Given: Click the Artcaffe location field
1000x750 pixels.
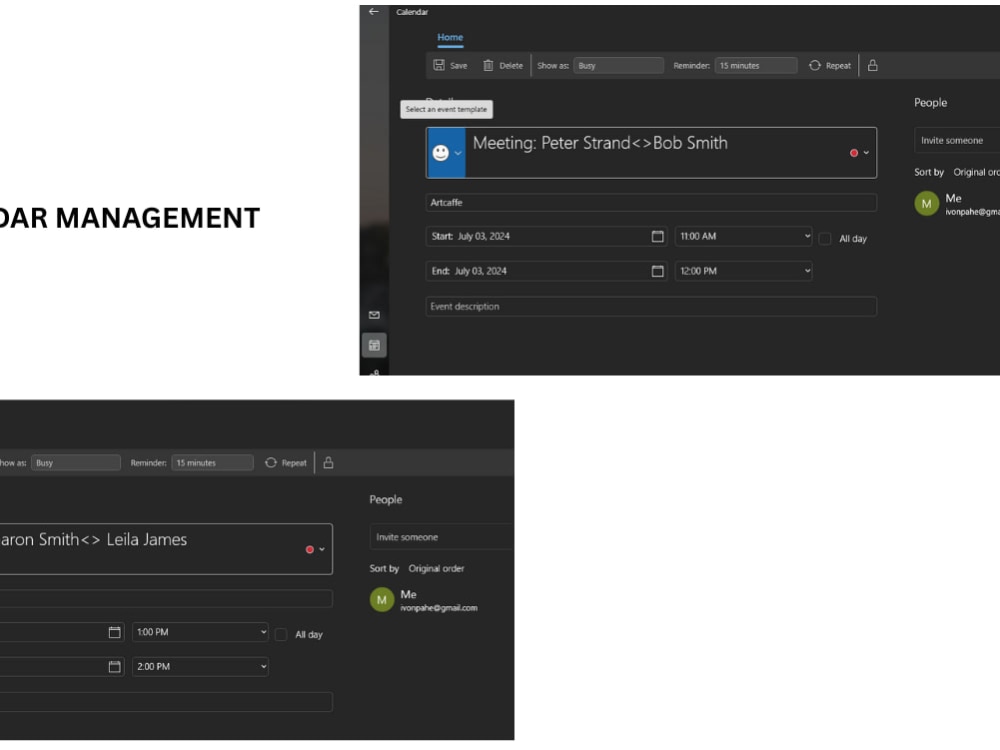Looking at the screenshot, I should click(x=651, y=202).
